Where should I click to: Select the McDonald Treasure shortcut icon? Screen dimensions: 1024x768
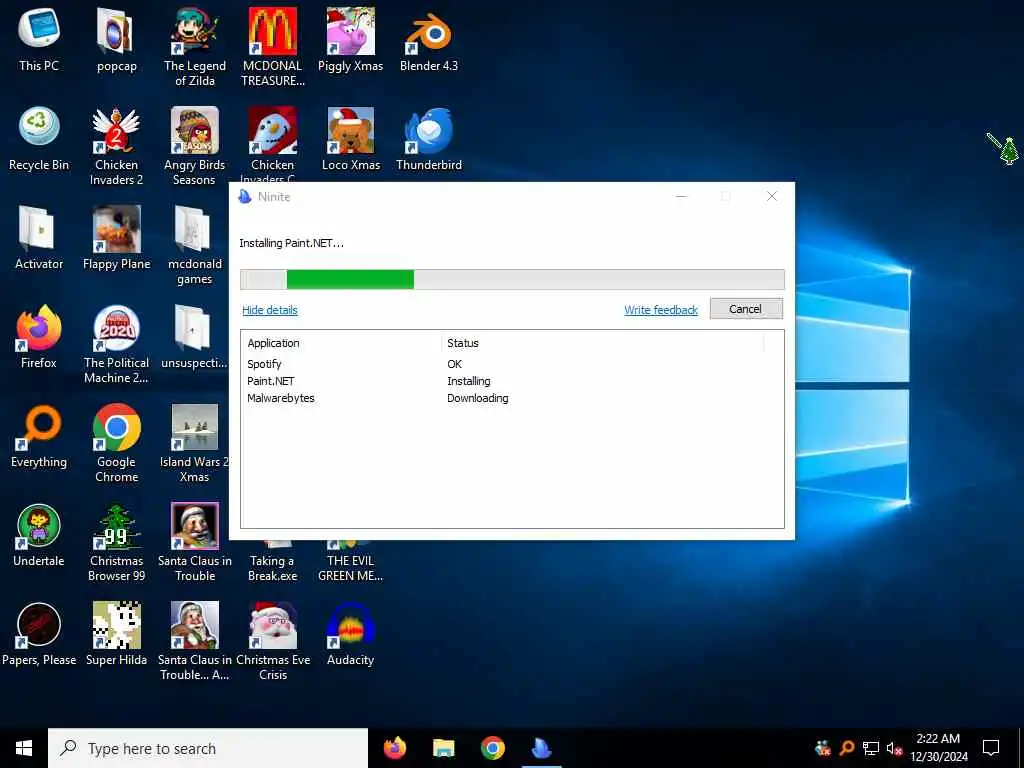pyautogui.click(x=272, y=46)
